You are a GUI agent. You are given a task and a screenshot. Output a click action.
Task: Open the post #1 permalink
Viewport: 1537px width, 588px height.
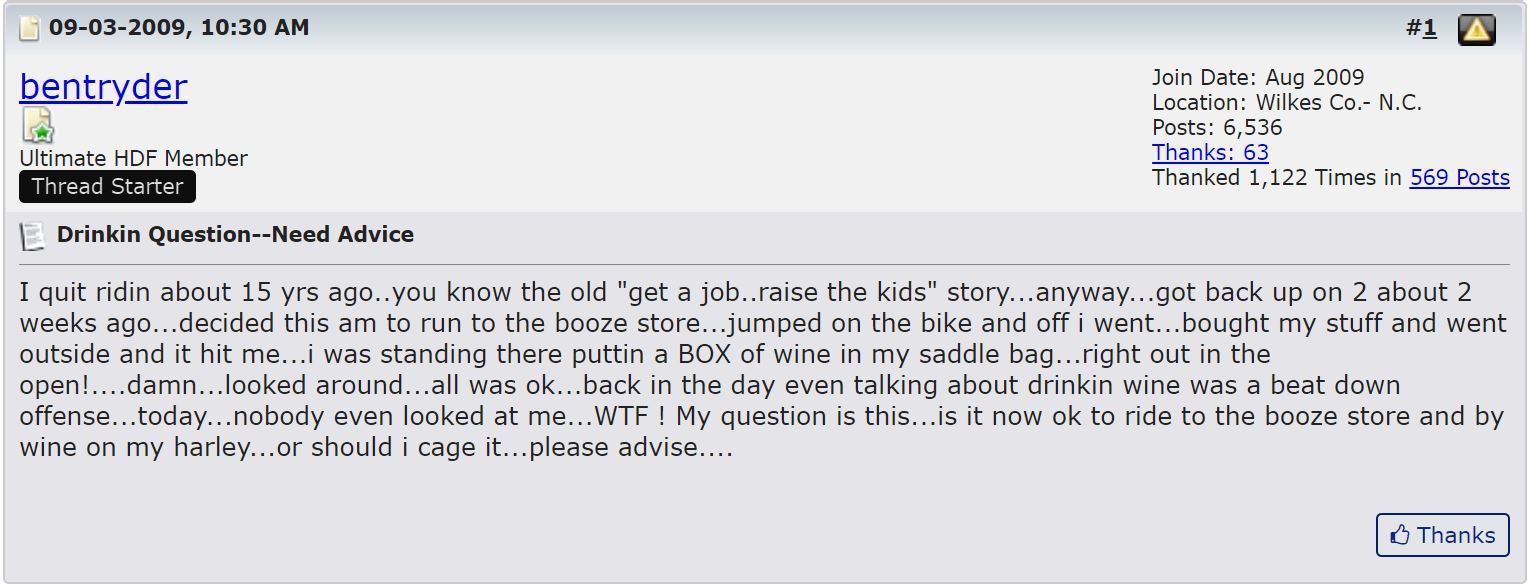coord(1430,29)
